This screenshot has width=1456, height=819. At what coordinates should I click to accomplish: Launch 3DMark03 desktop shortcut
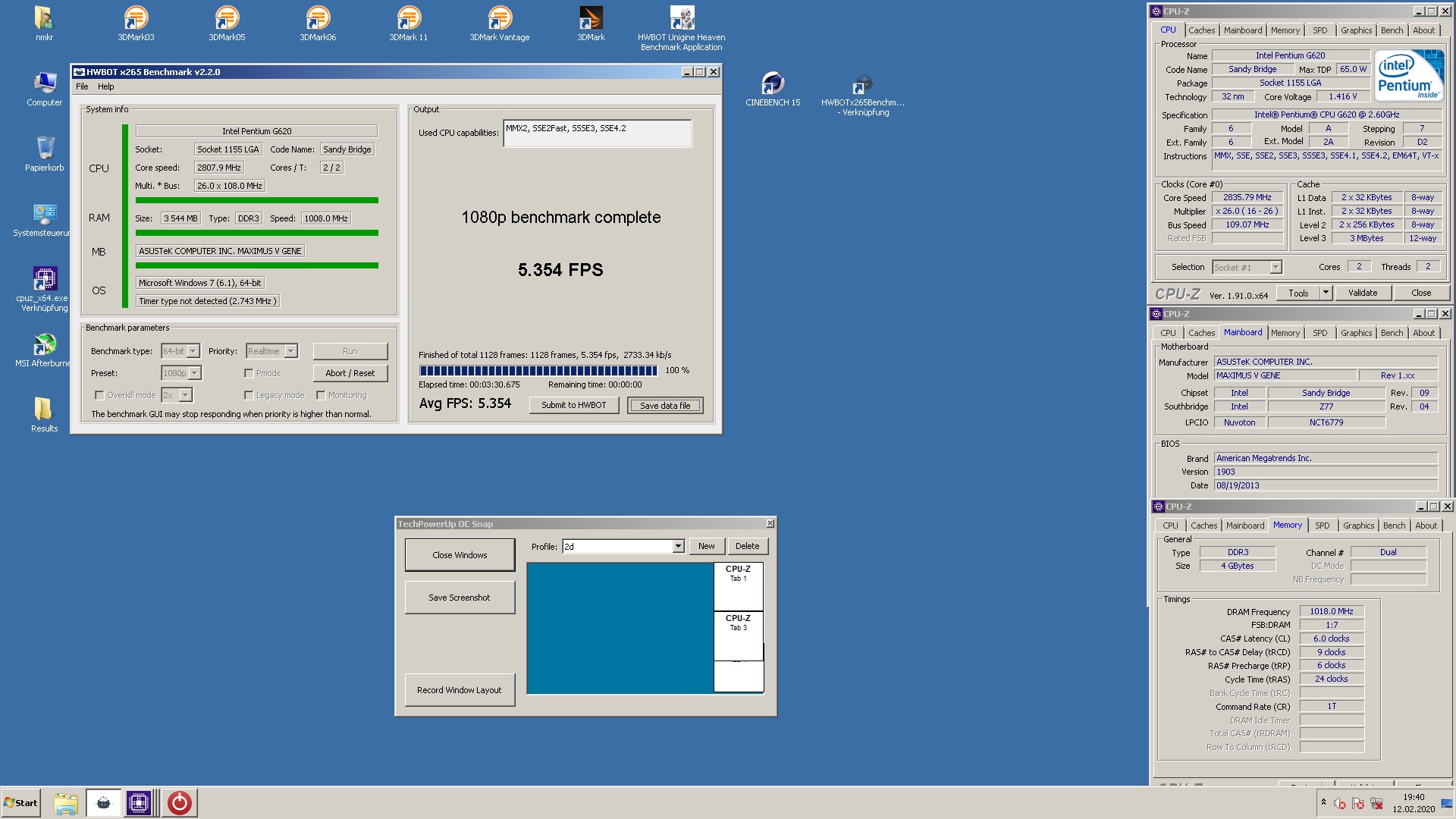coord(136,24)
